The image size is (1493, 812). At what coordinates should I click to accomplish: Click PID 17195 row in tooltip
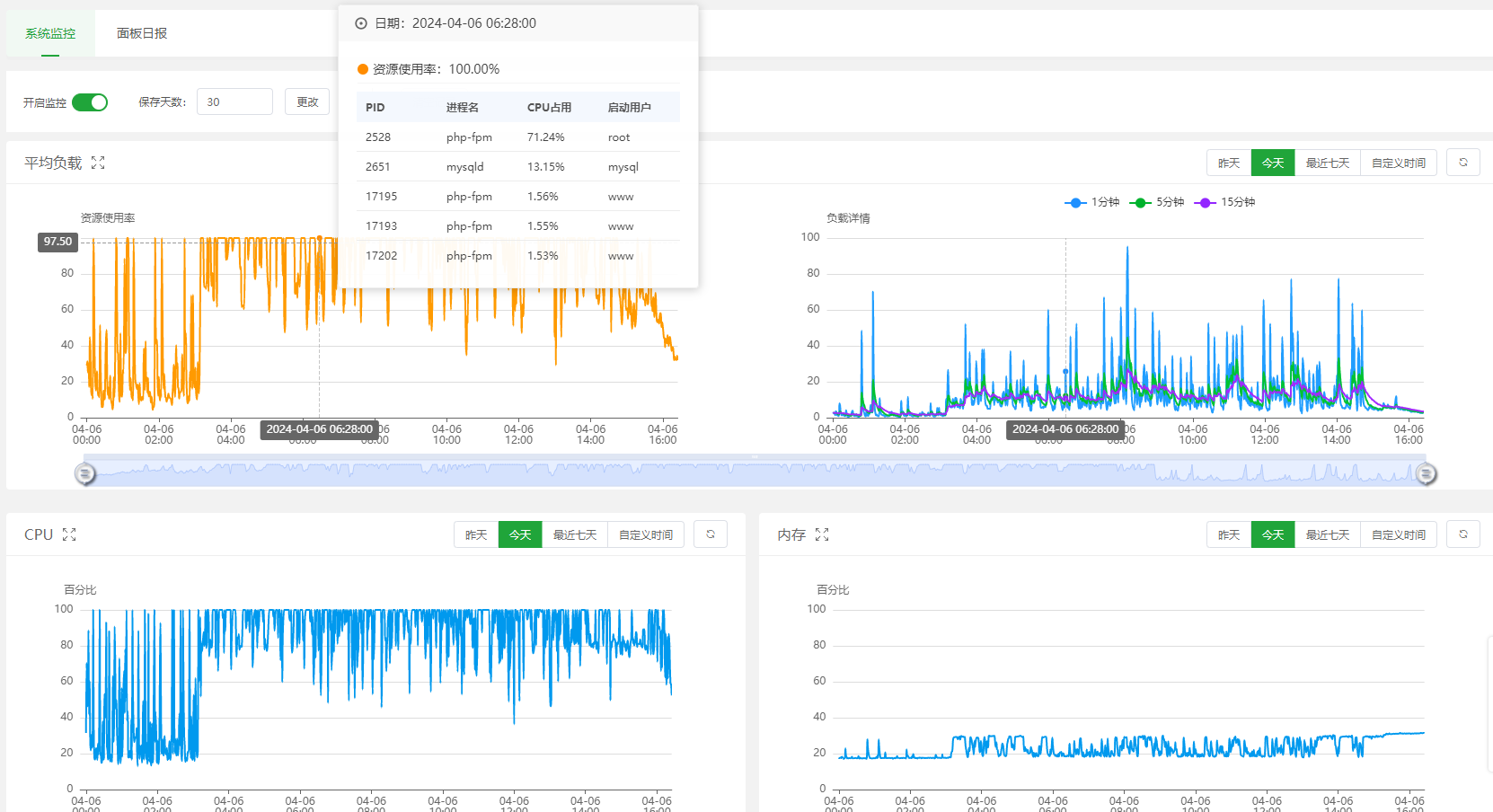518,197
